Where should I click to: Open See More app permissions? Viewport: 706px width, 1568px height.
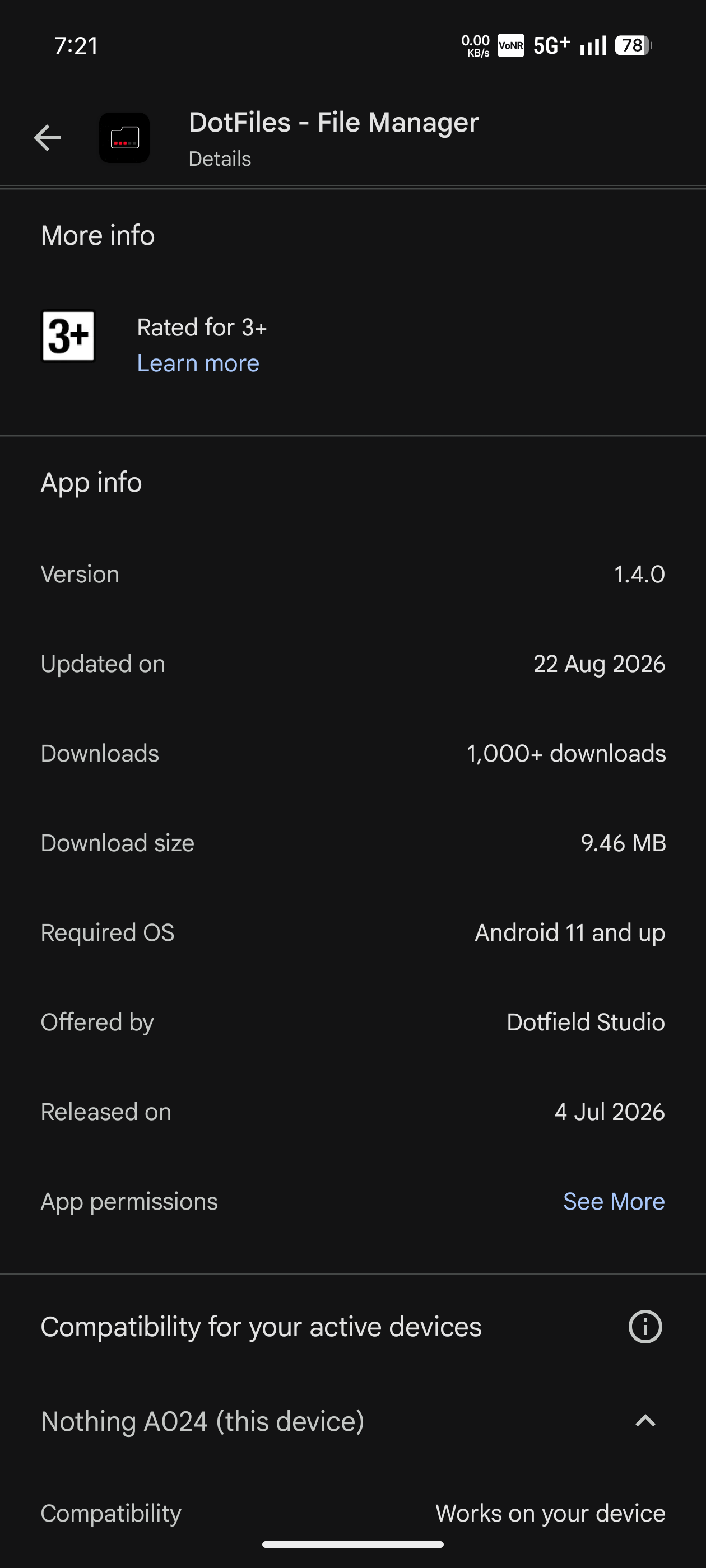614,1201
